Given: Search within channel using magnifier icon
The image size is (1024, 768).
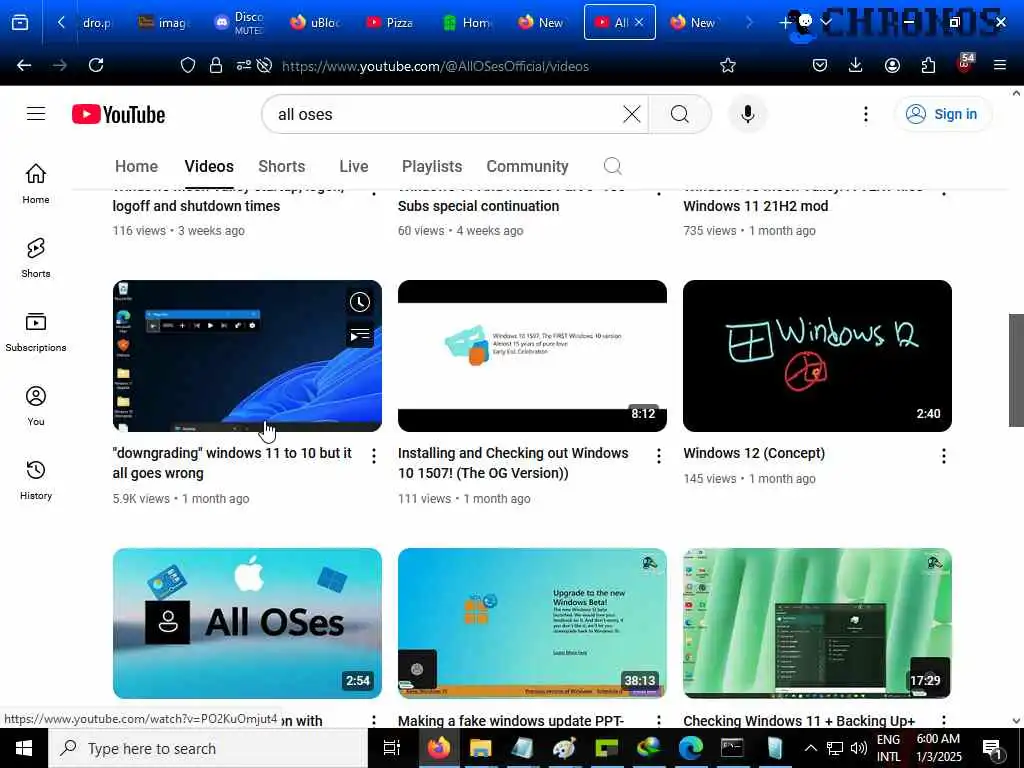Looking at the screenshot, I should (613, 167).
